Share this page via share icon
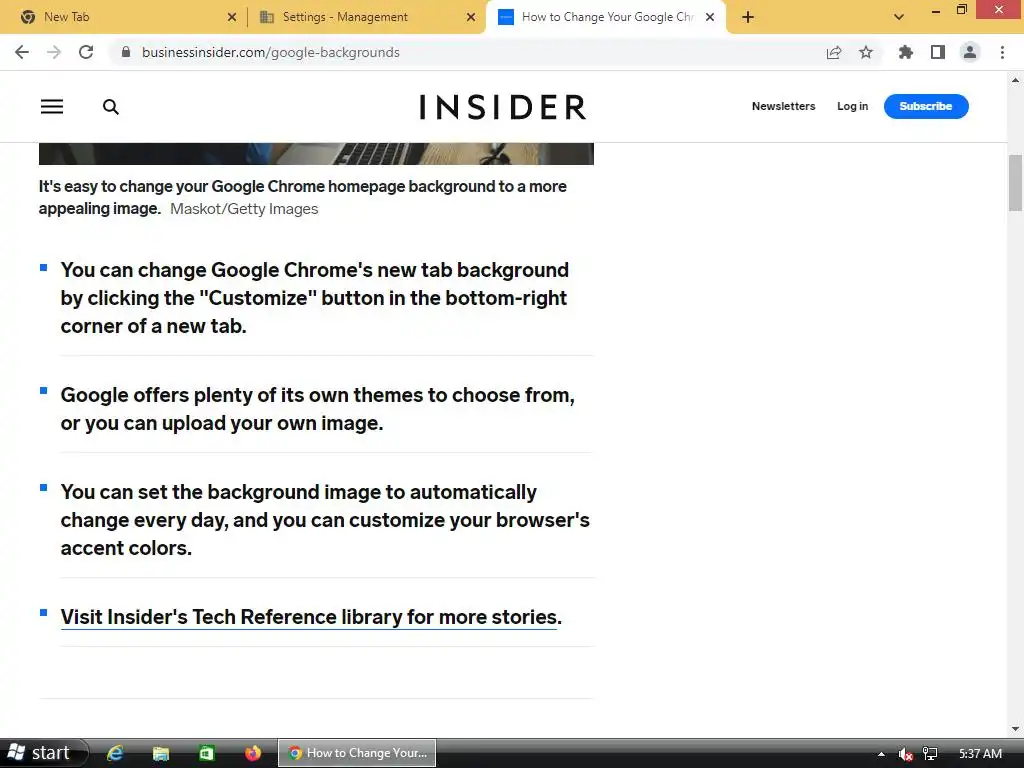 tap(834, 52)
